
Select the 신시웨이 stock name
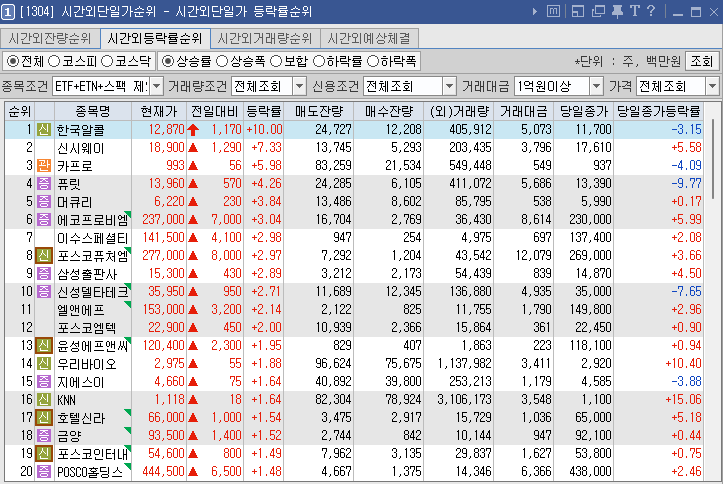click(x=81, y=148)
